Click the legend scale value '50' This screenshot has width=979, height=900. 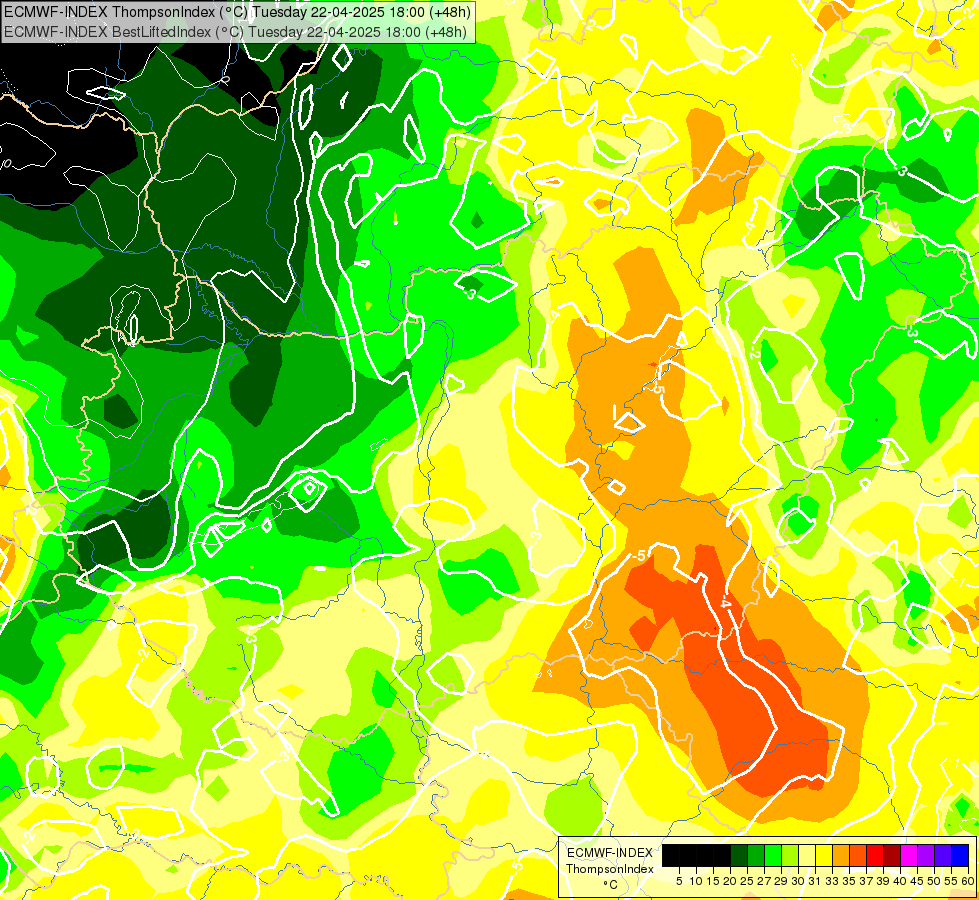[x=934, y=881]
